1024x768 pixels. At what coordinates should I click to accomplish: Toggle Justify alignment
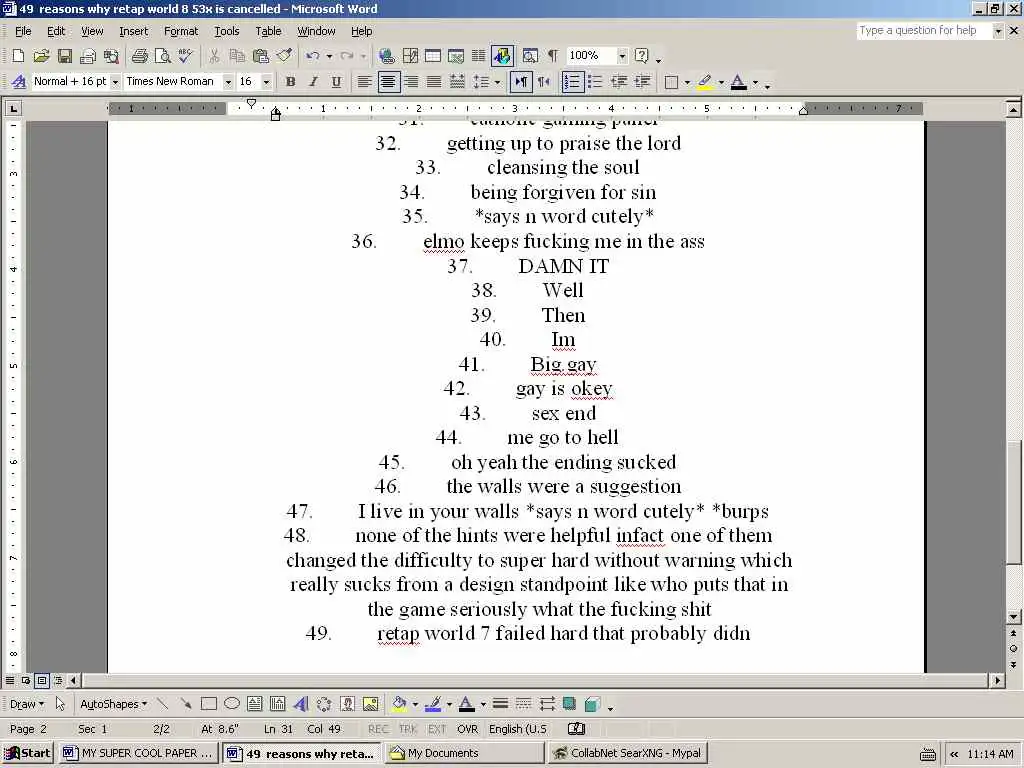click(434, 82)
